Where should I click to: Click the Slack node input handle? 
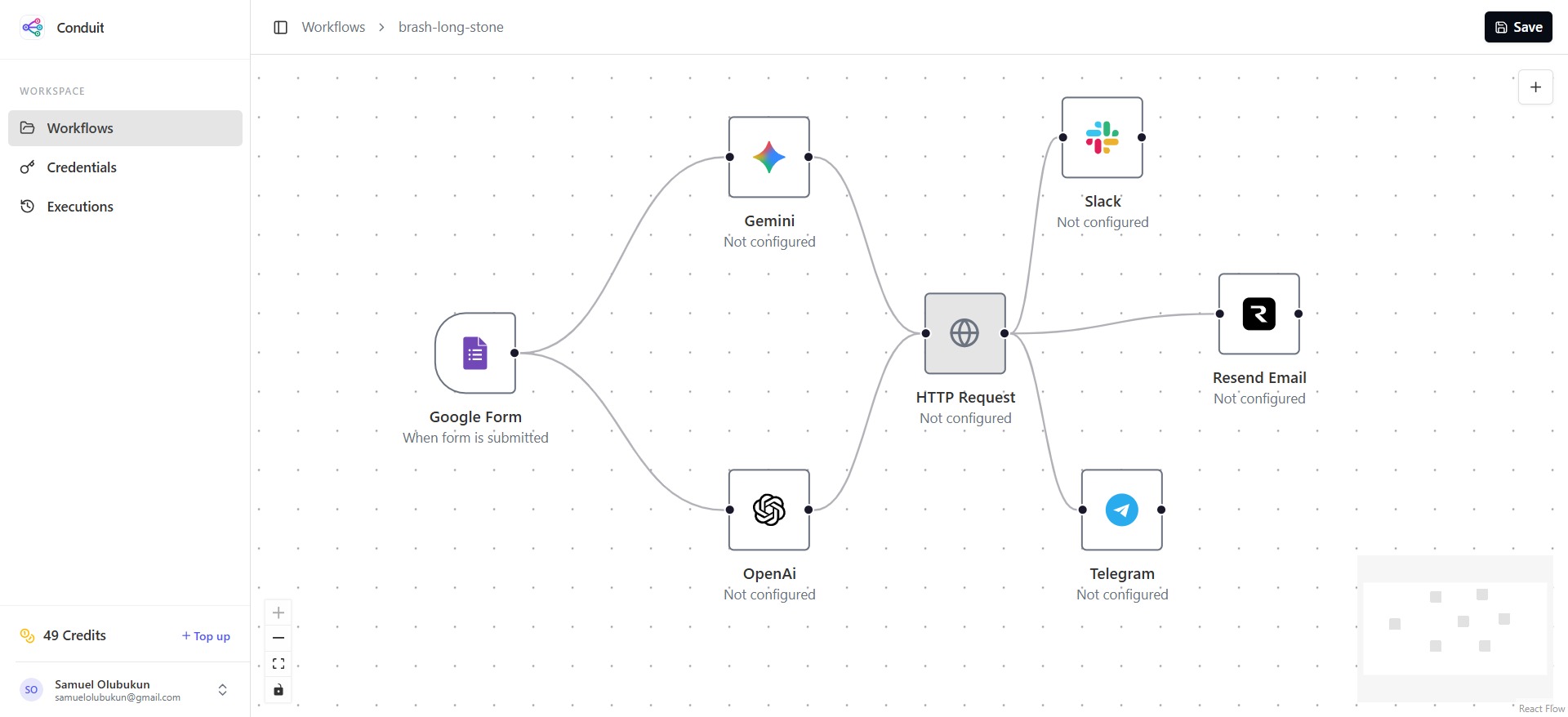(x=1063, y=137)
